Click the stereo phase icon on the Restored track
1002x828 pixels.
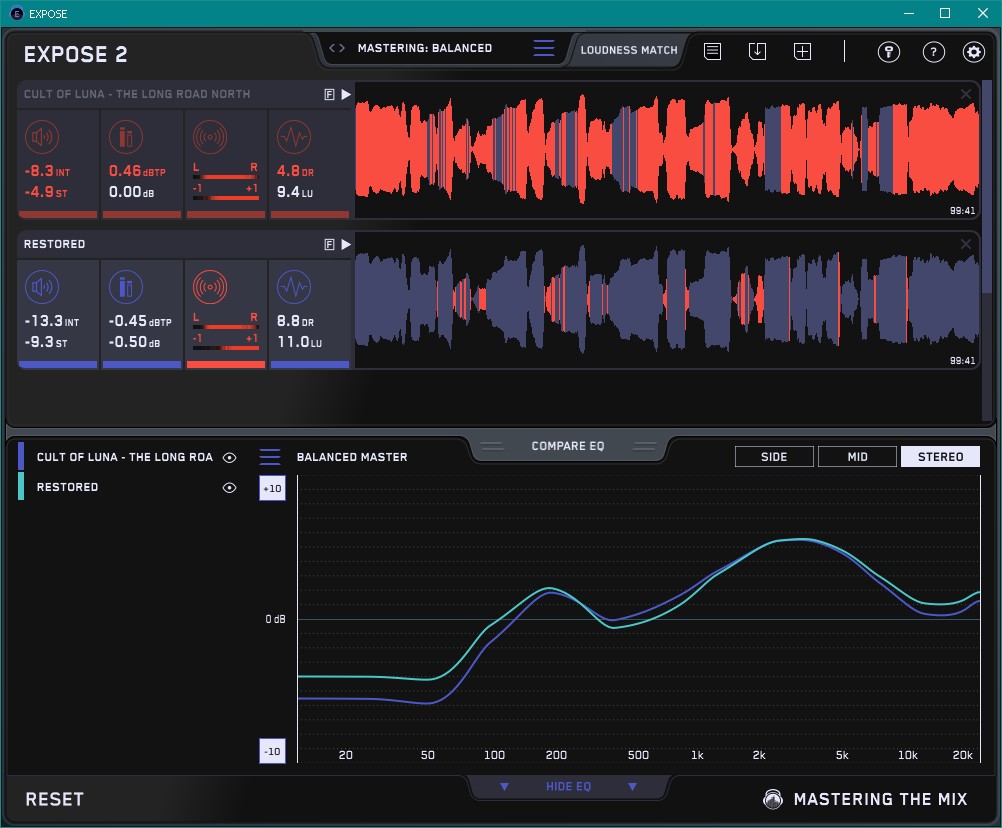[209, 288]
